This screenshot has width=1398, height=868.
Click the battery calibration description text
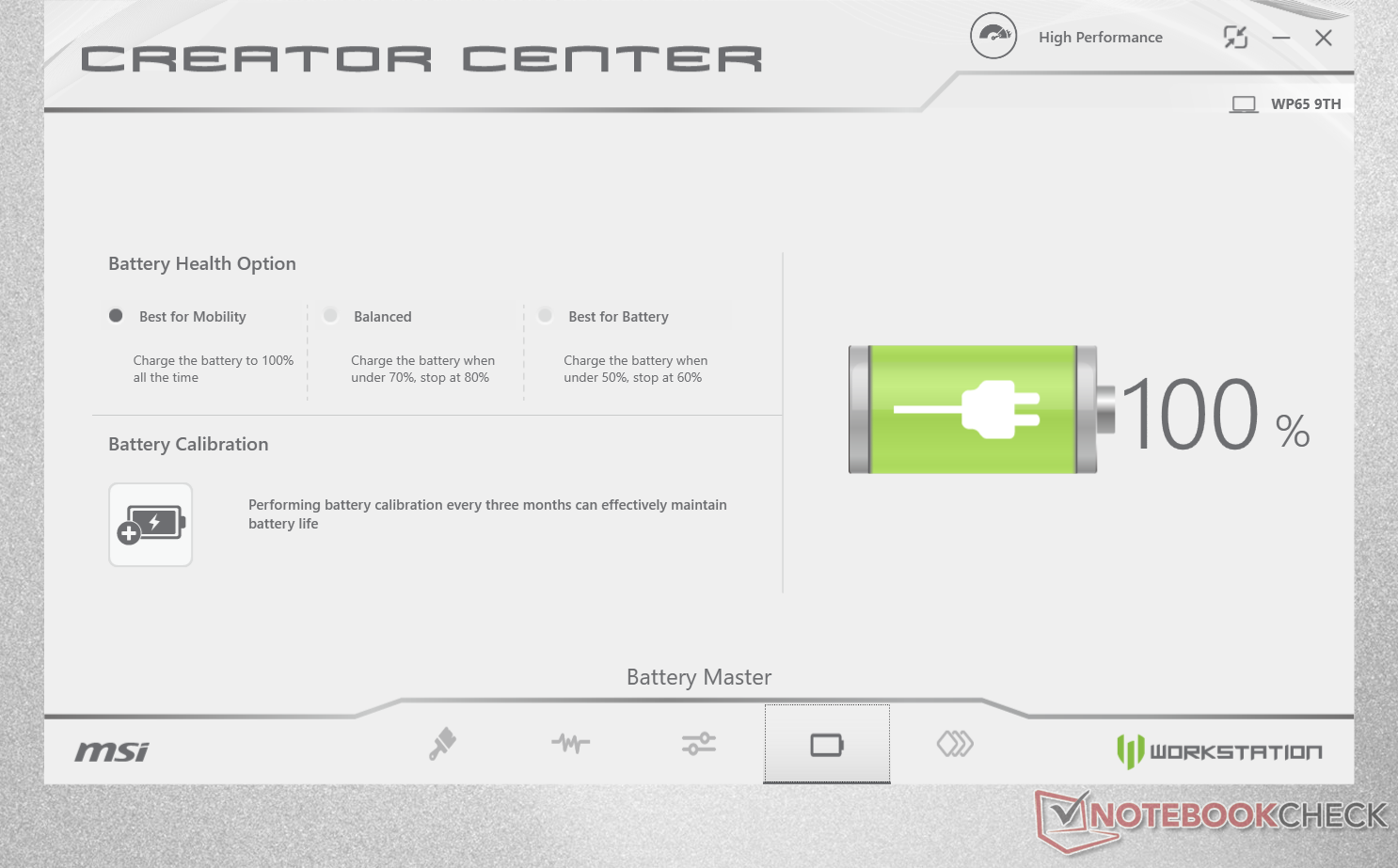[x=487, y=514]
